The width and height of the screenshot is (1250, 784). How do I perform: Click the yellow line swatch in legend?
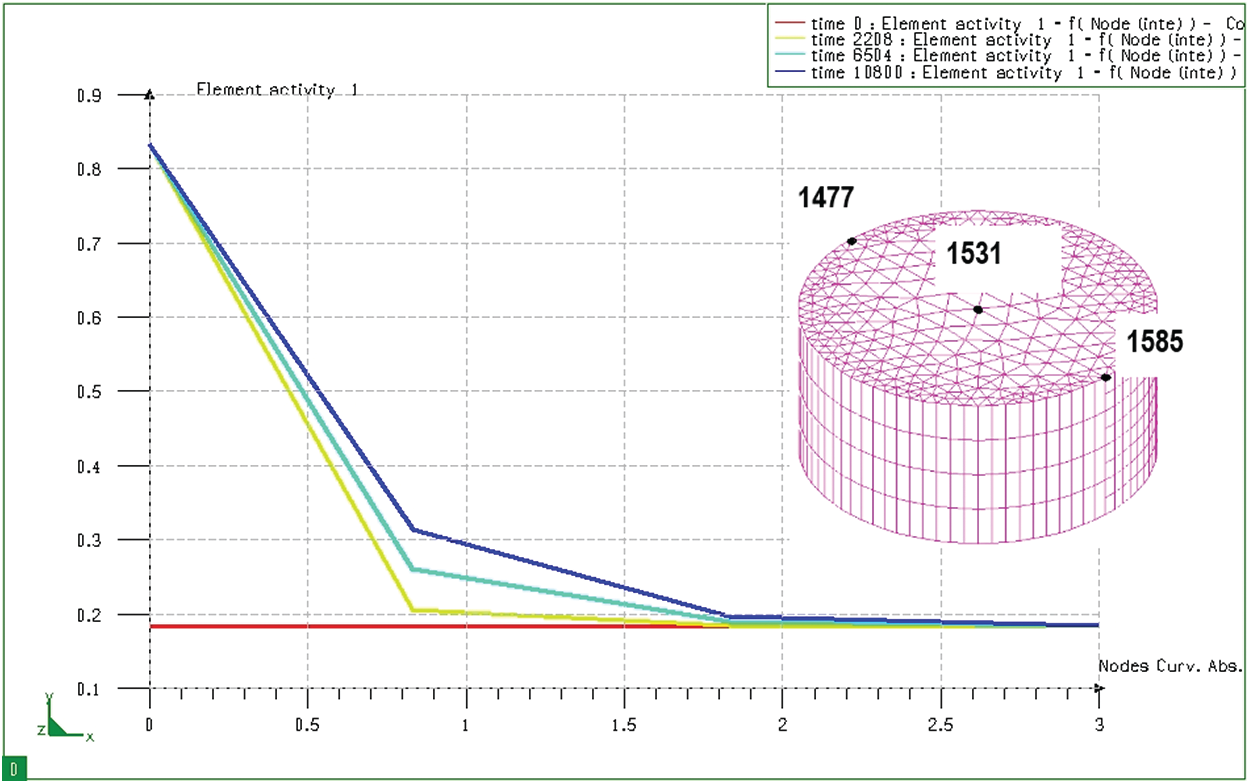(x=789, y=39)
